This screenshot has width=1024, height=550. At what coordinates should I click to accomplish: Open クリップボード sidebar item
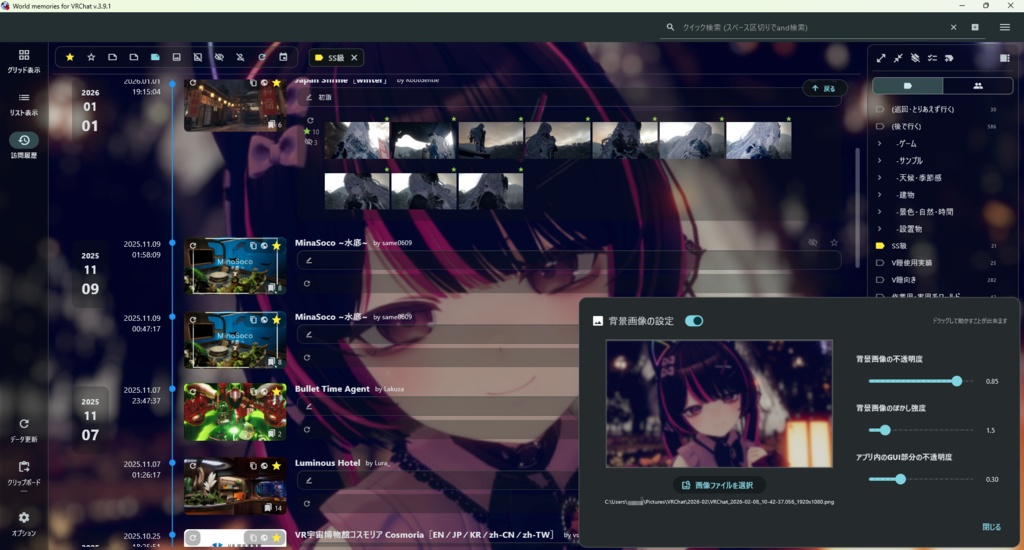click(24, 474)
